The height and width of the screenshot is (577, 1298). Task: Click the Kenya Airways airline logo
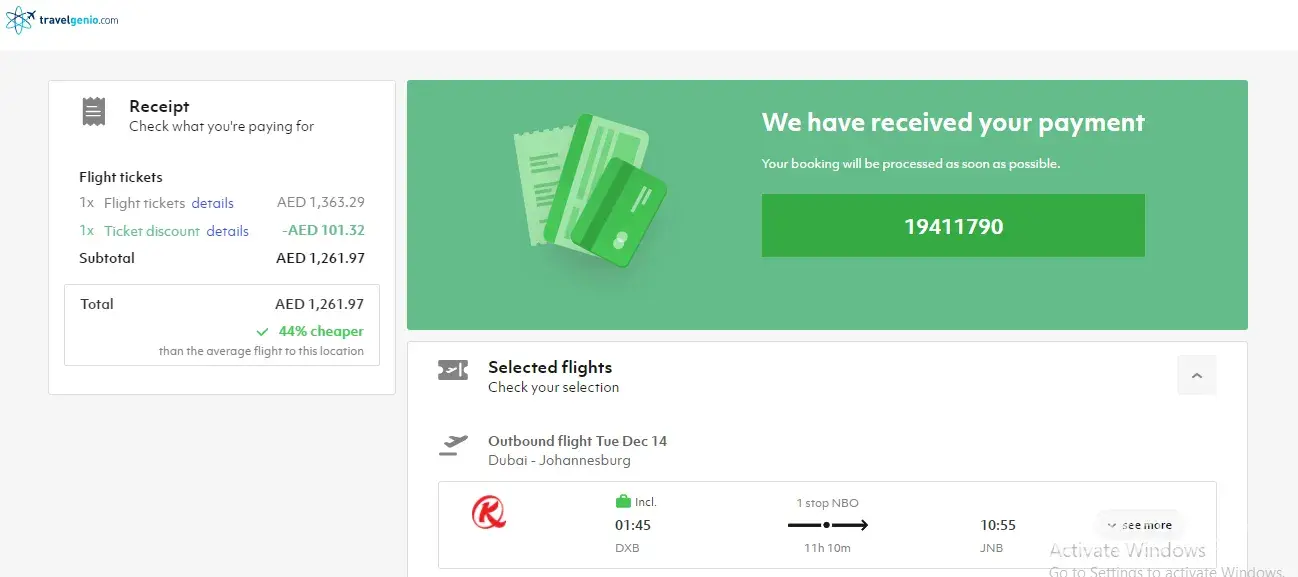(489, 513)
